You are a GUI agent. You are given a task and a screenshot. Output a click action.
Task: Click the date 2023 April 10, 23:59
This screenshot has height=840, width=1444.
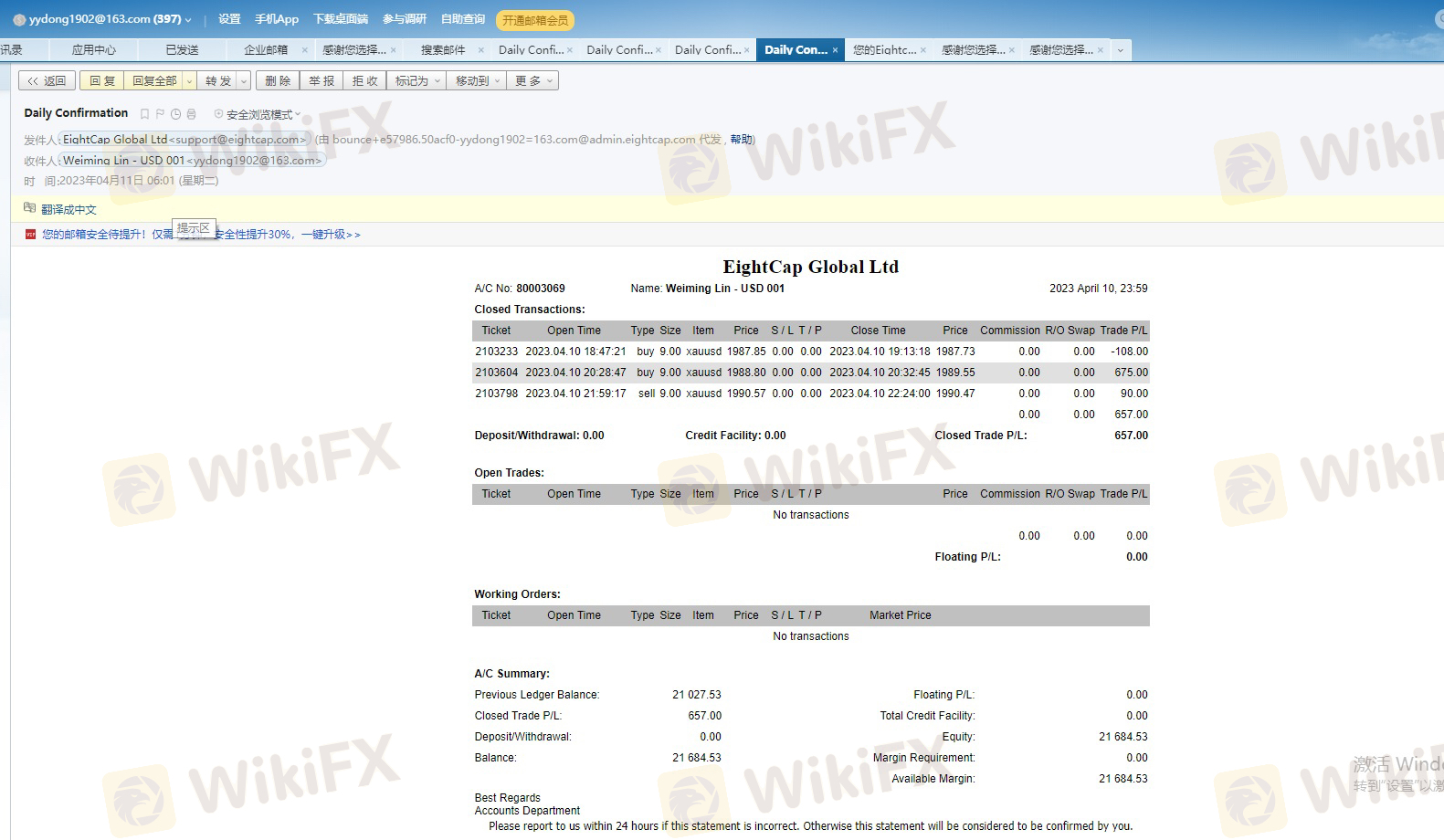point(1099,289)
